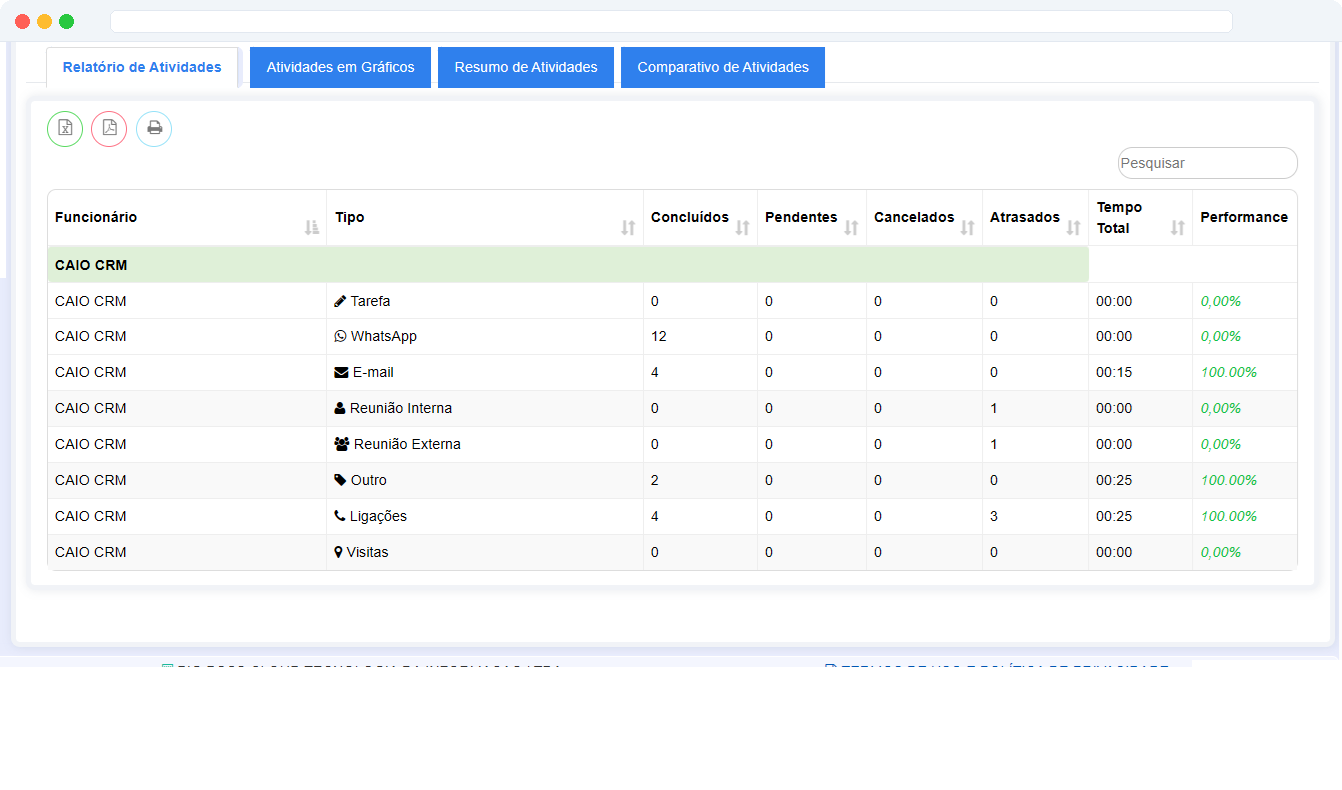This screenshot has height=790, width=1342.
Task: Click the Tarefa type label
Action: pos(370,301)
